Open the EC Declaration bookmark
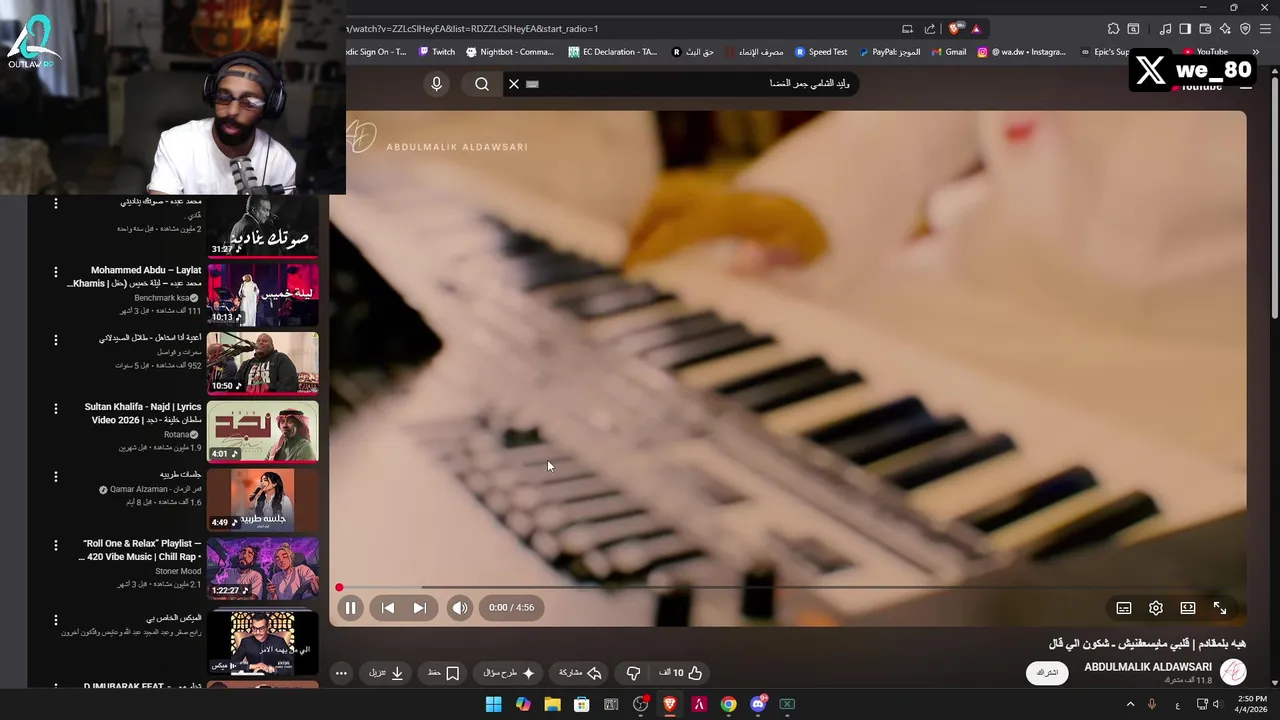1280x720 pixels. (x=613, y=52)
